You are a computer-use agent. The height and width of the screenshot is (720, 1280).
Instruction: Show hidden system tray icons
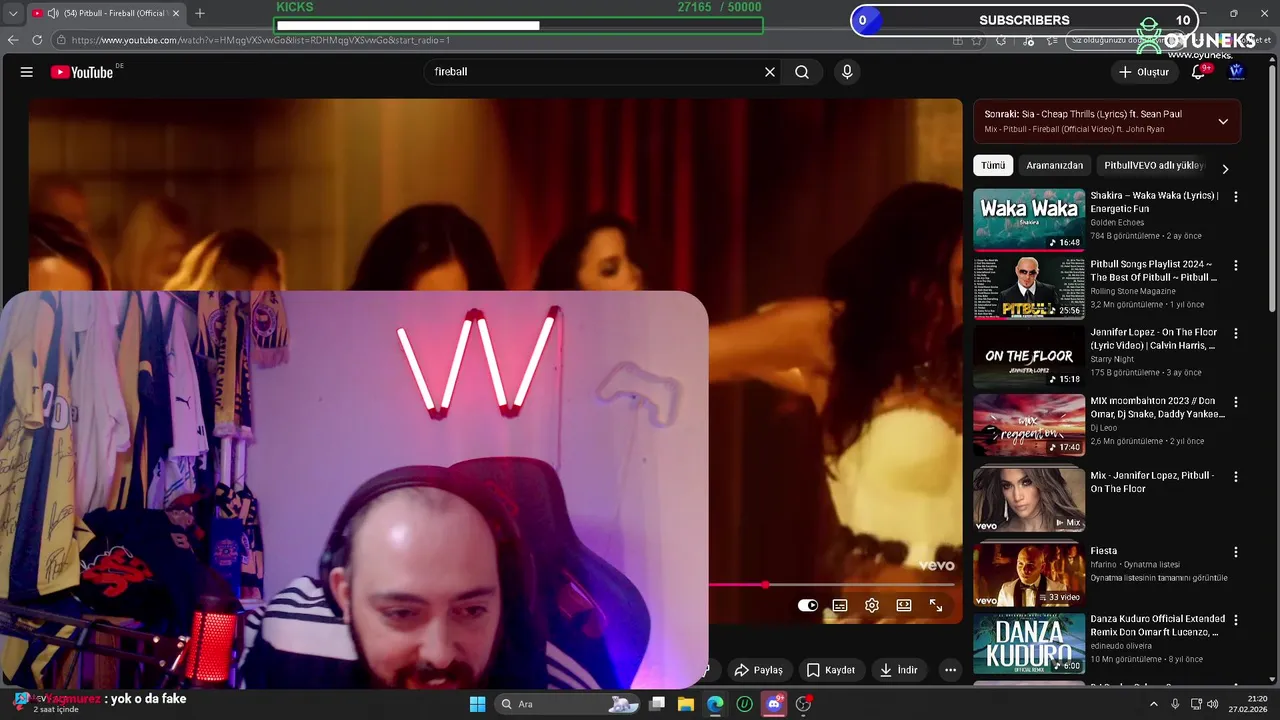point(1155,704)
